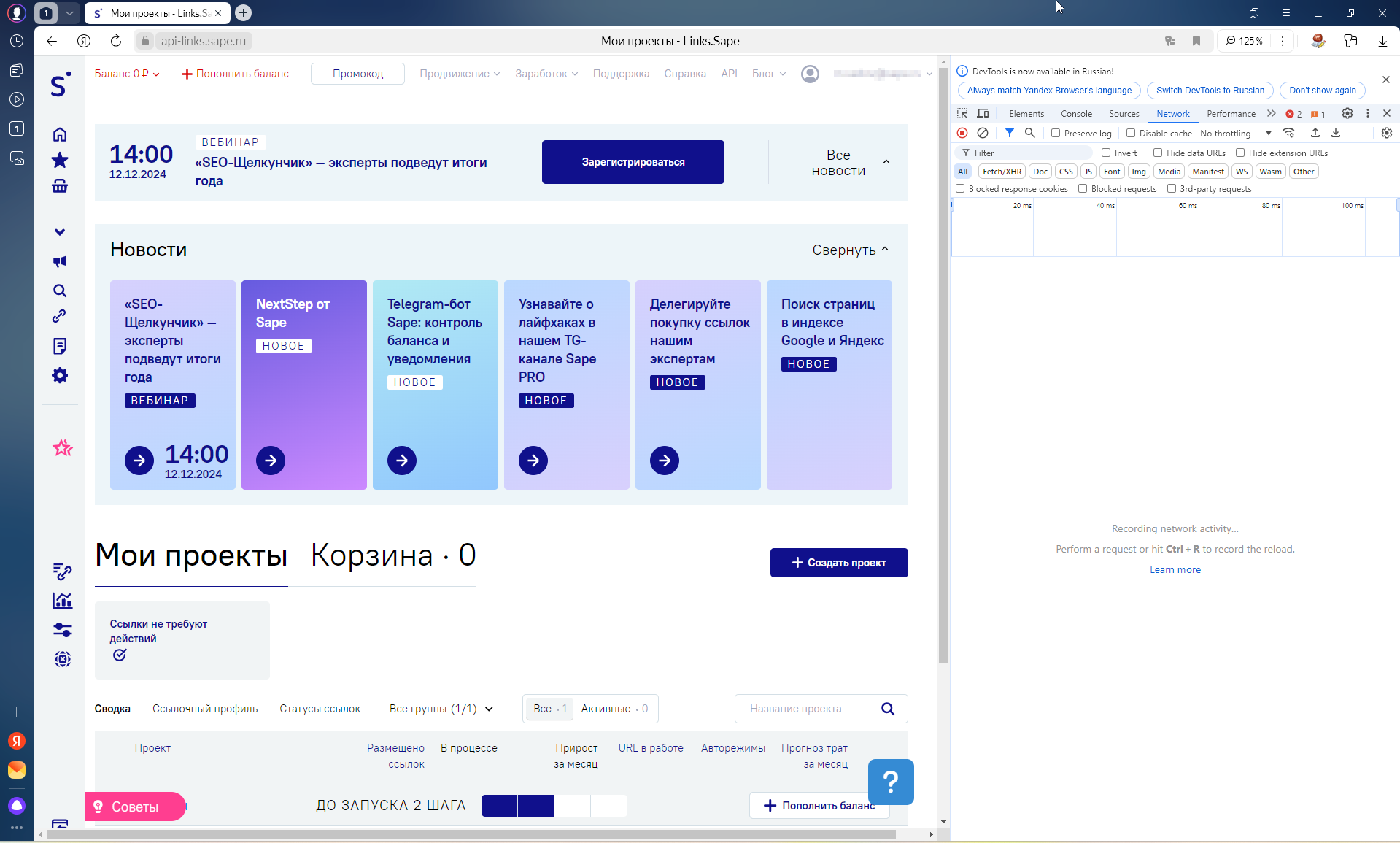Collapse the Все новости banner chevron
Viewport: 1400px width, 843px height.
coord(886,161)
